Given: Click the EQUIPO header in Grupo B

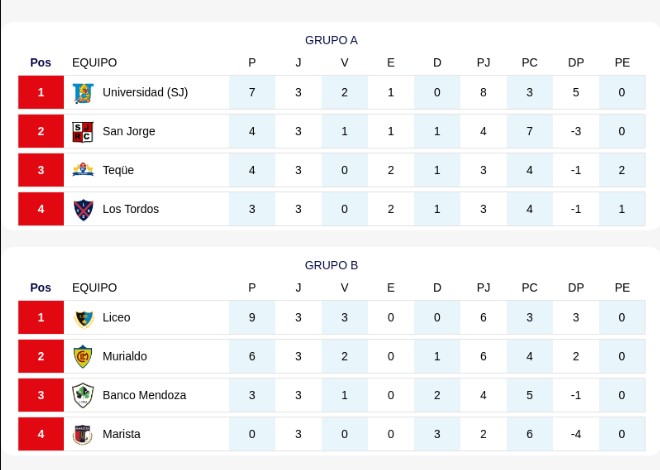Looking at the screenshot, I should point(94,288).
